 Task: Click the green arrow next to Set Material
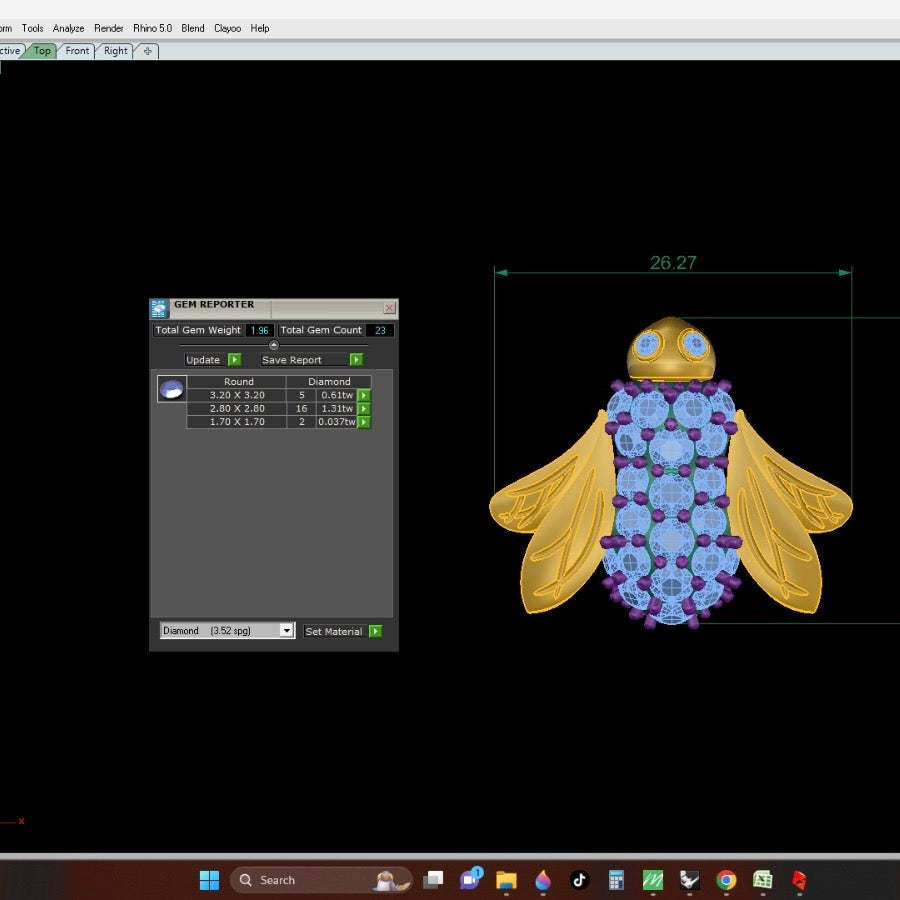click(x=375, y=631)
